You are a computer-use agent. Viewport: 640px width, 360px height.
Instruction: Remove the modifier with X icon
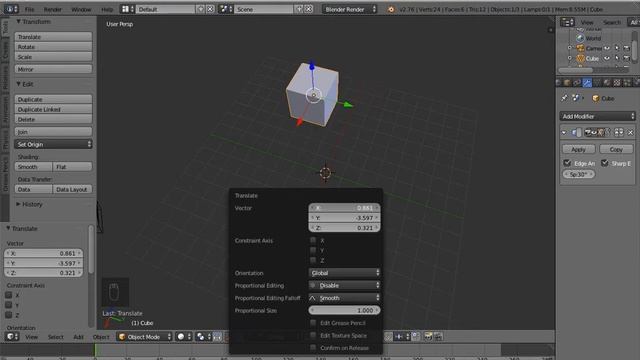630,132
